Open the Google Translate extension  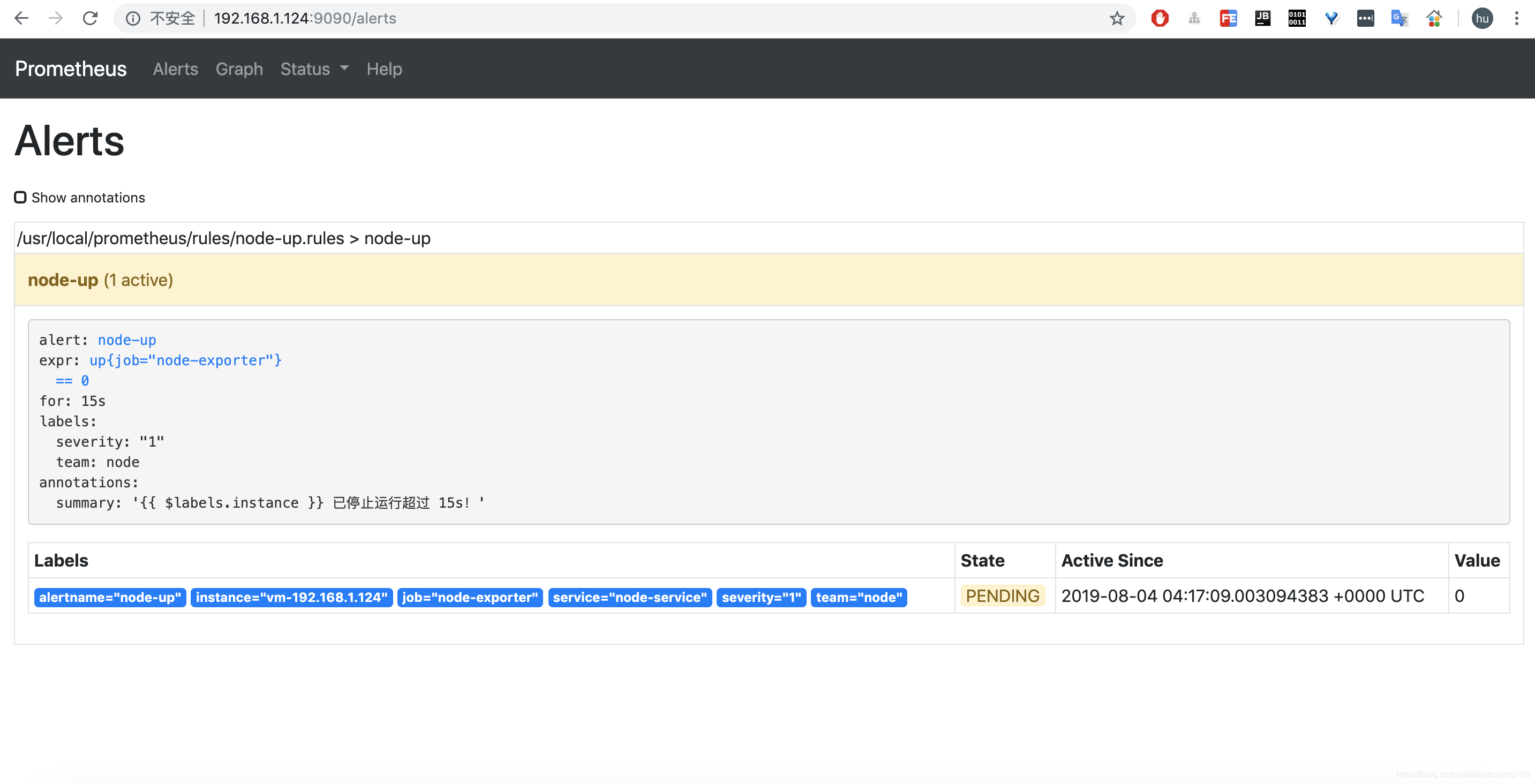pyautogui.click(x=1399, y=18)
